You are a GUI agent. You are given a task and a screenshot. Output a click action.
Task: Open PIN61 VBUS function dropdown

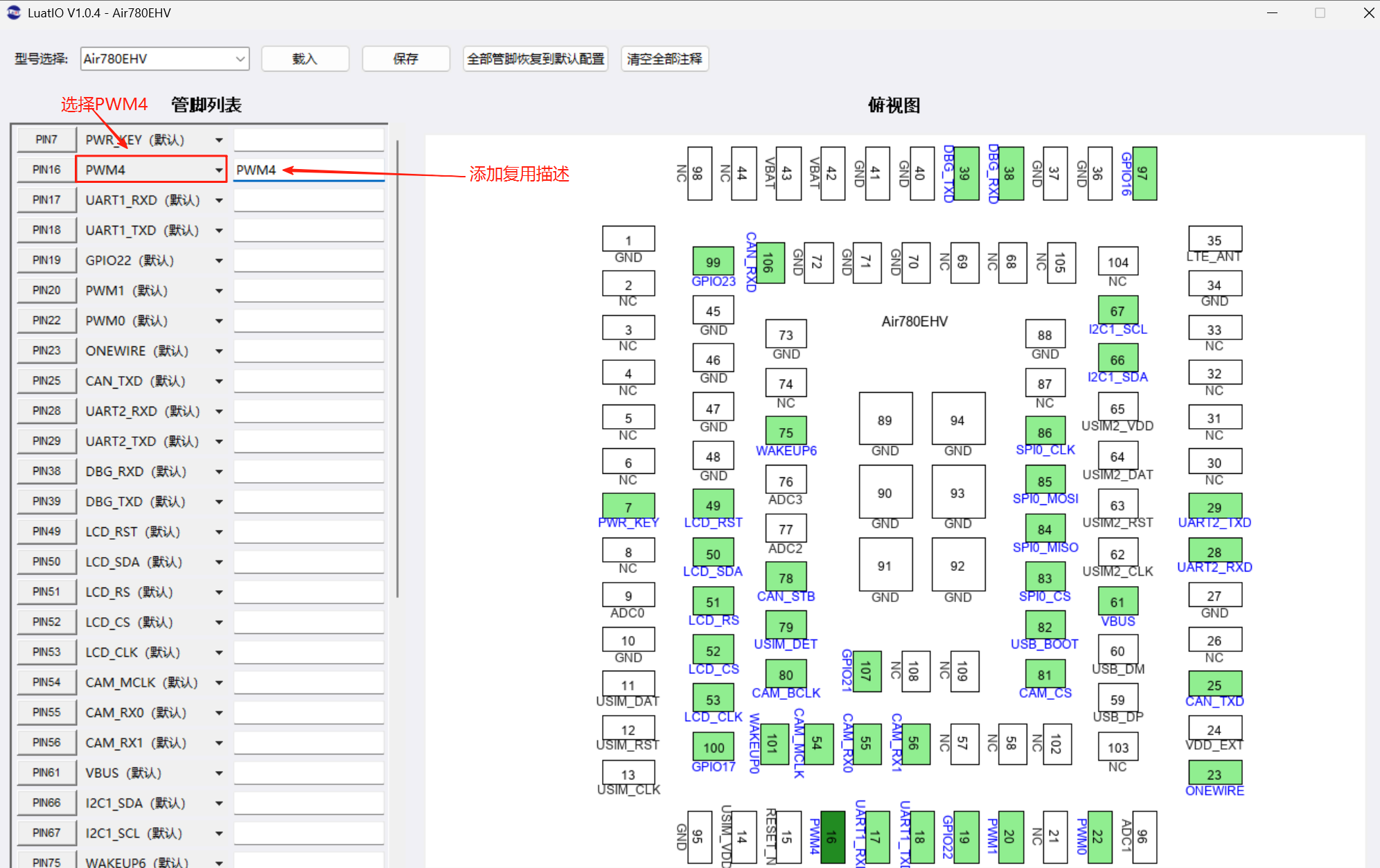click(151, 772)
